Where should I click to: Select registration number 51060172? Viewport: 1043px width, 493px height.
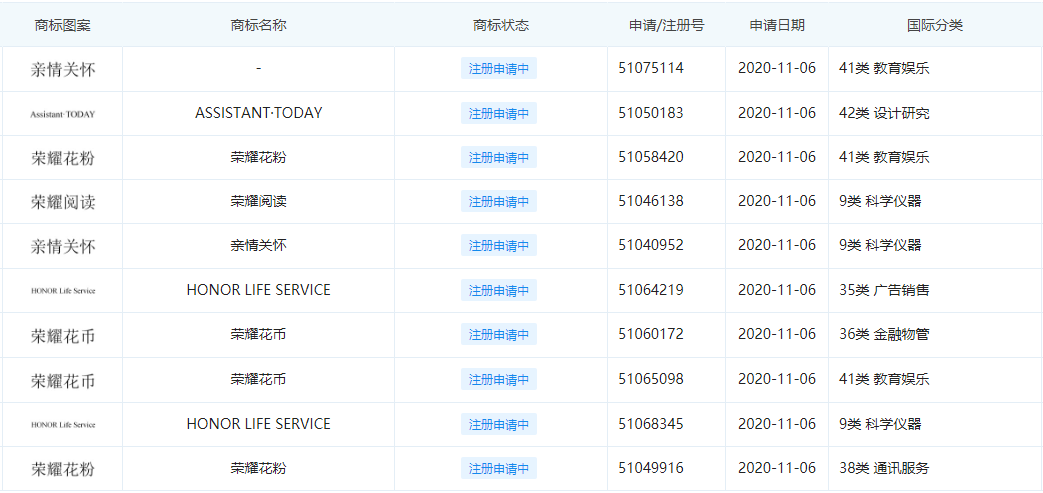tap(651, 334)
